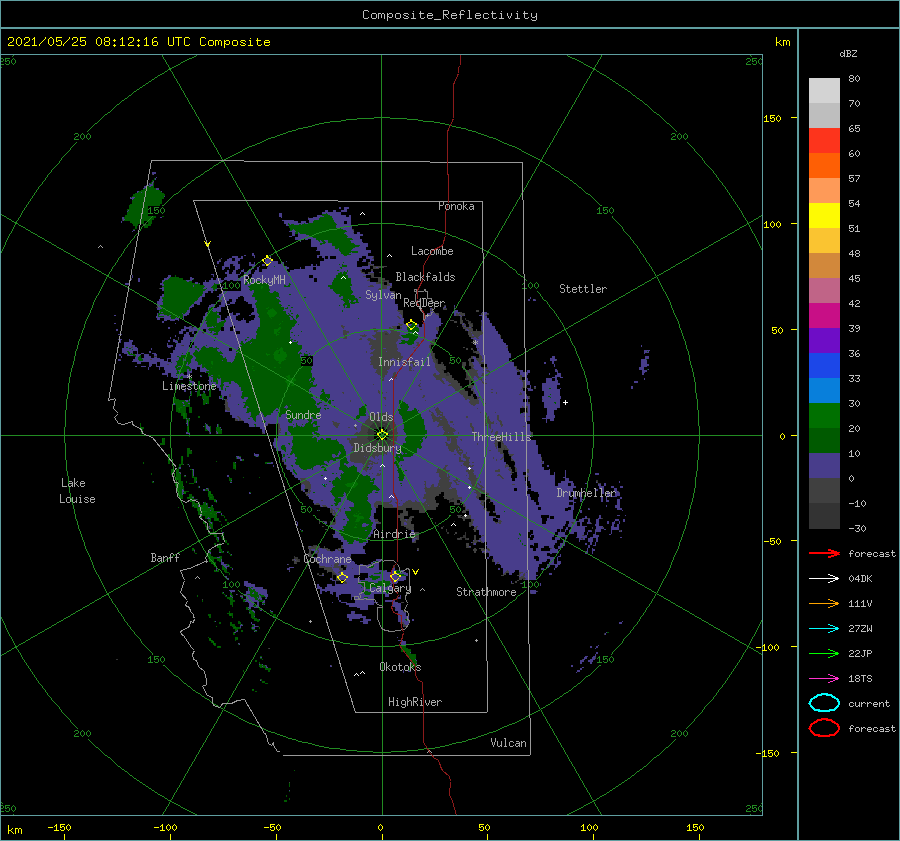Click the 18TS legend label

pos(860,679)
